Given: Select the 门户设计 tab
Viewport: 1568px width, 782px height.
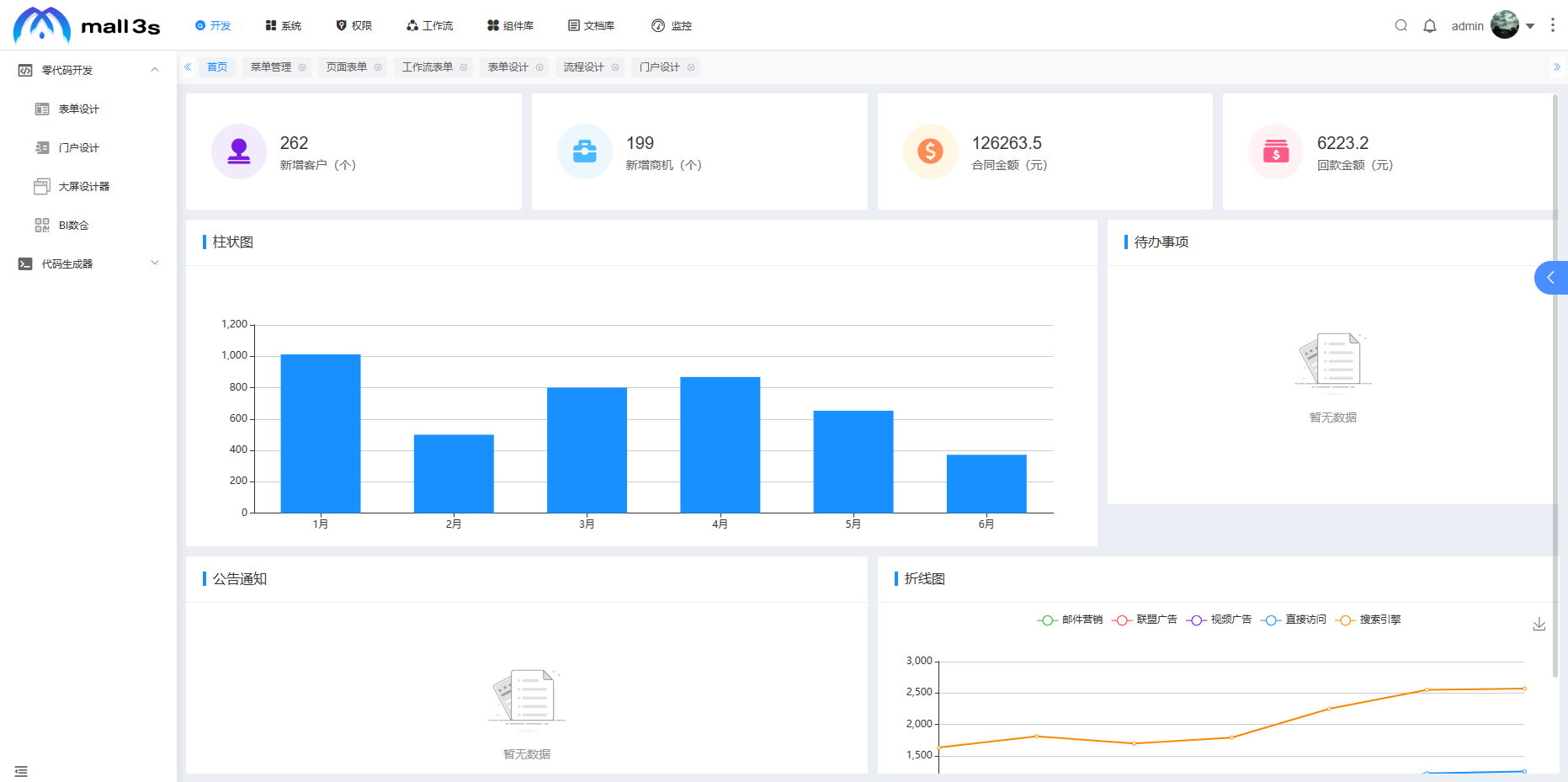Looking at the screenshot, I should (x=660, y=67).
